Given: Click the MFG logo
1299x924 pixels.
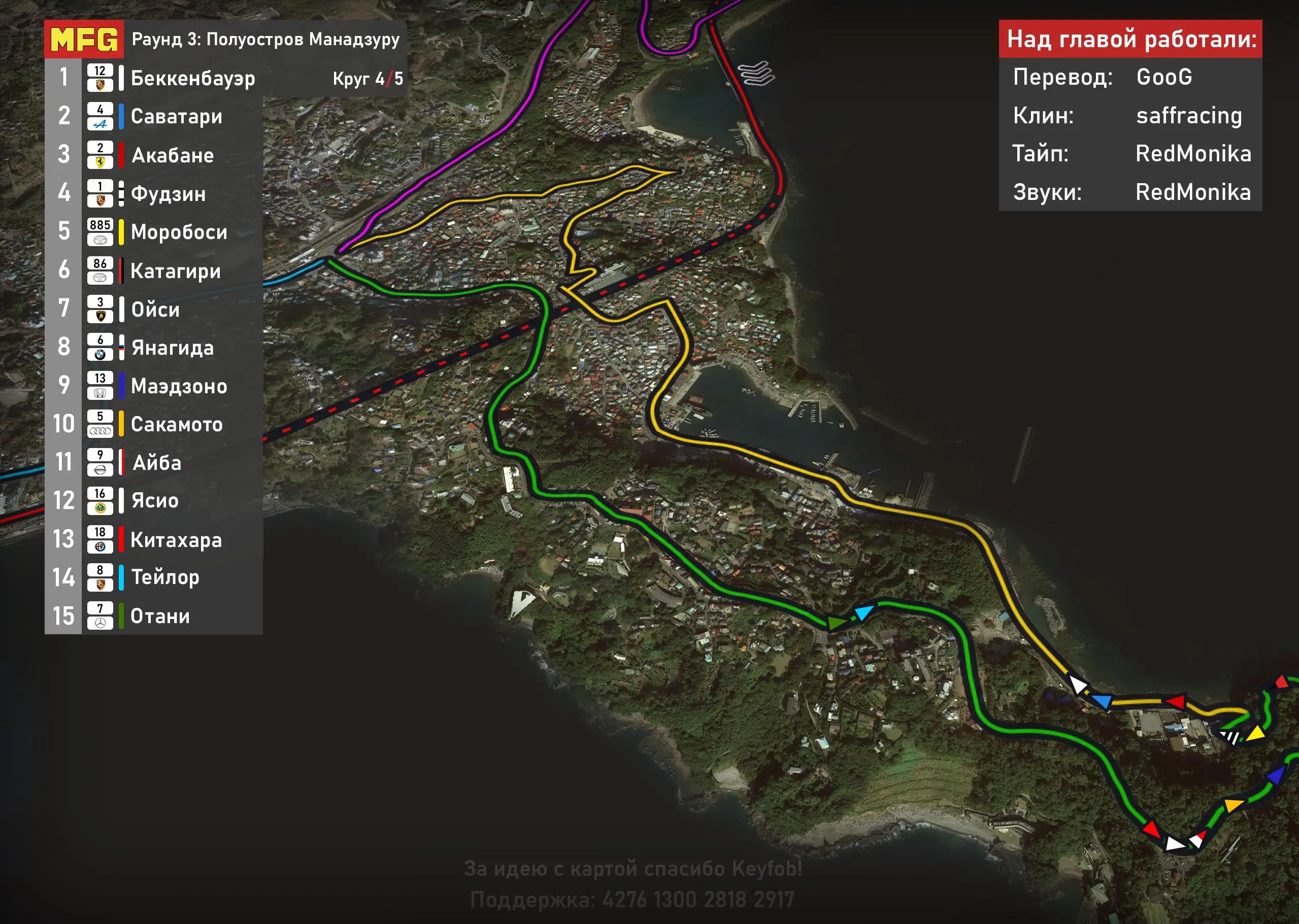Looking at the screenshot, I should click(x=84, y=39).
